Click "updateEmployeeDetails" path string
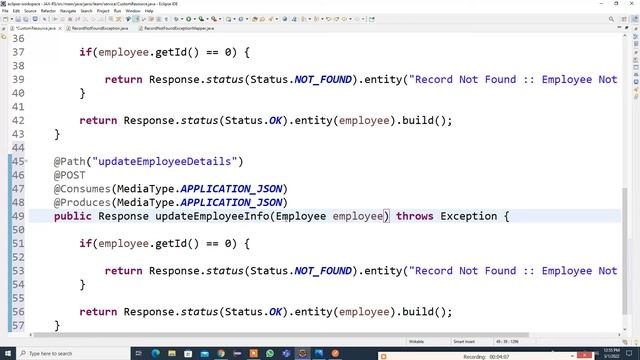The height and width of the screenshot is (360, 640). point(164,161)
